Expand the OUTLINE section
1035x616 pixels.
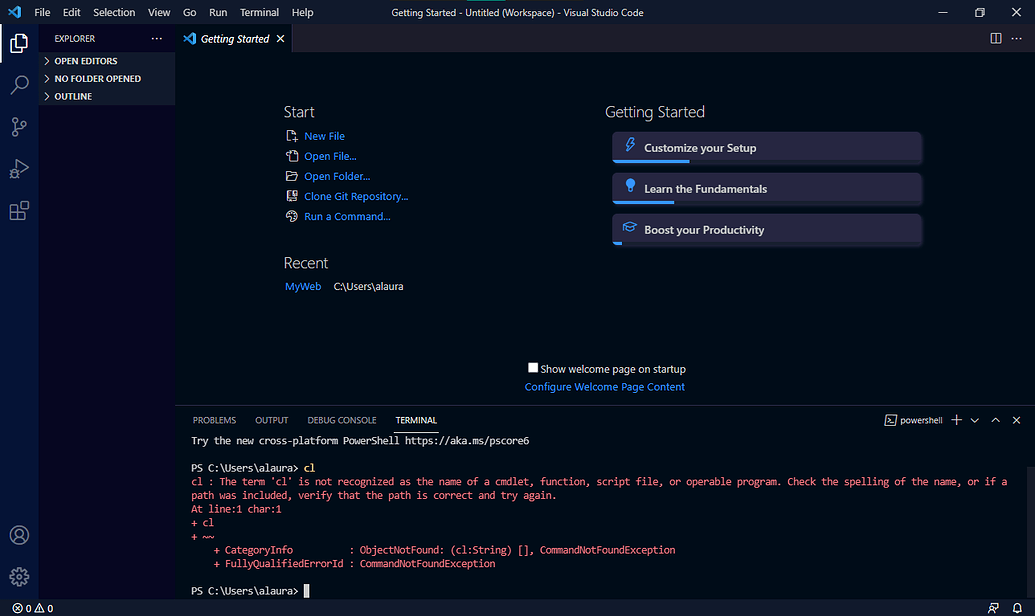72,96
